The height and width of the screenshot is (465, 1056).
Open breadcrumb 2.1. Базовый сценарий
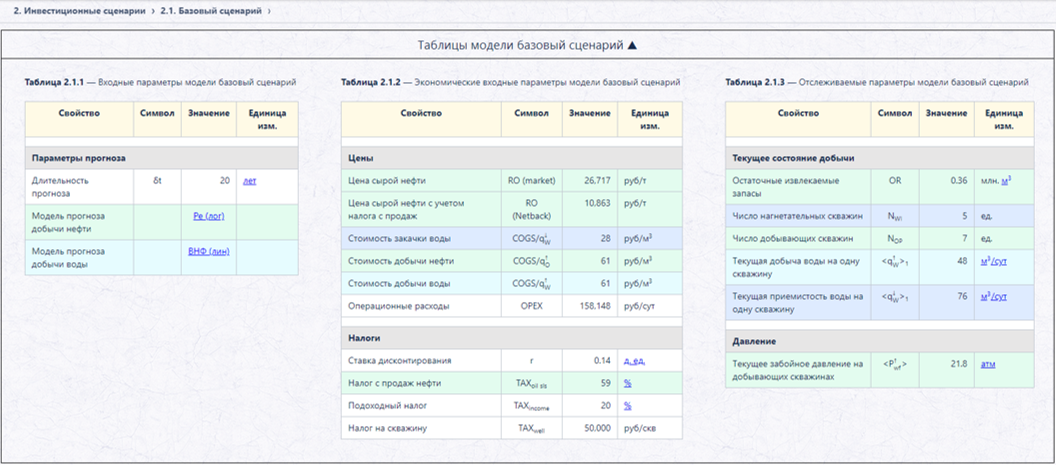point(211,11)
